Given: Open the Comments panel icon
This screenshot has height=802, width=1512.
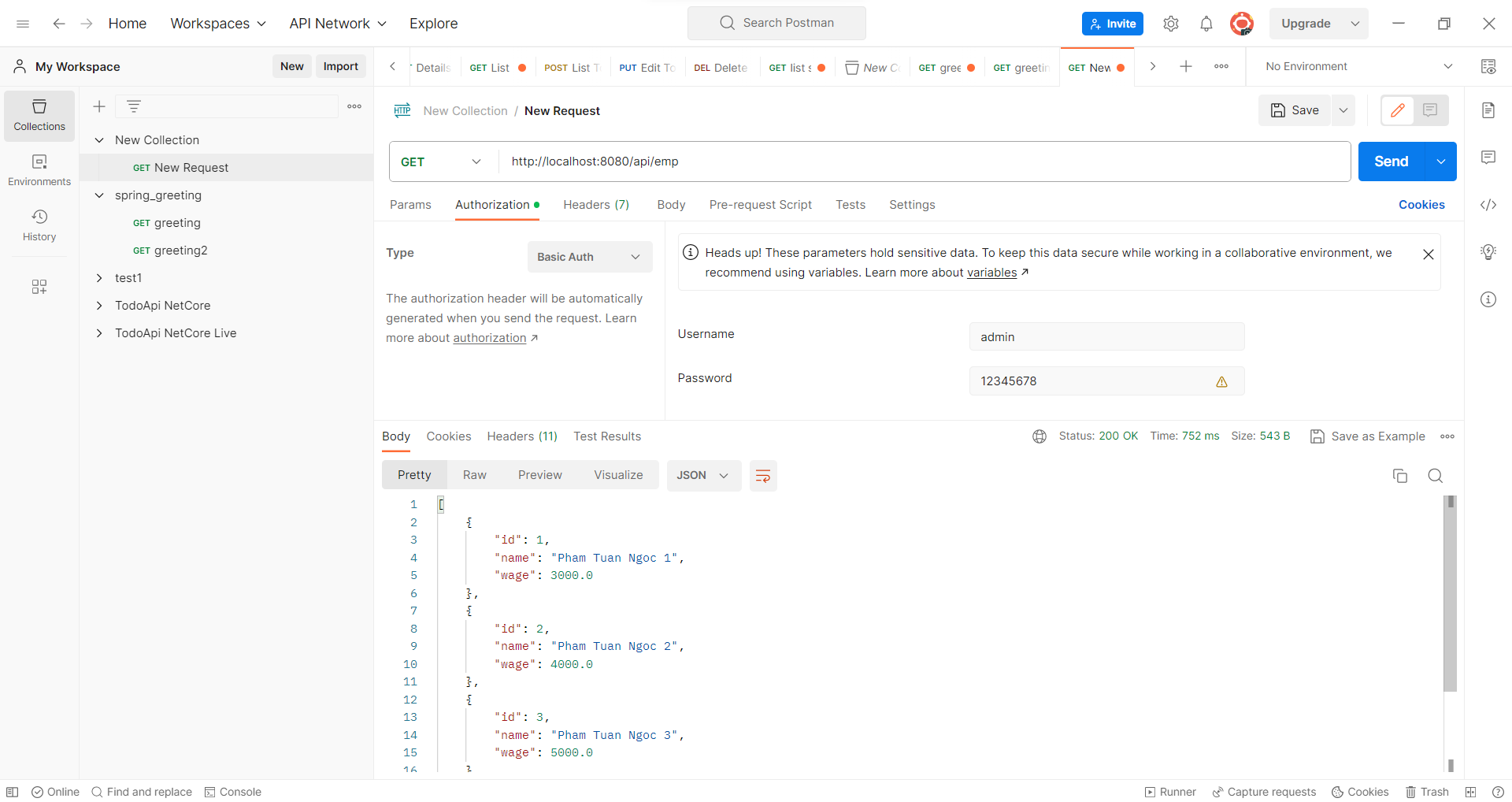Looking at the screenshot, I should pos(1488,158).
